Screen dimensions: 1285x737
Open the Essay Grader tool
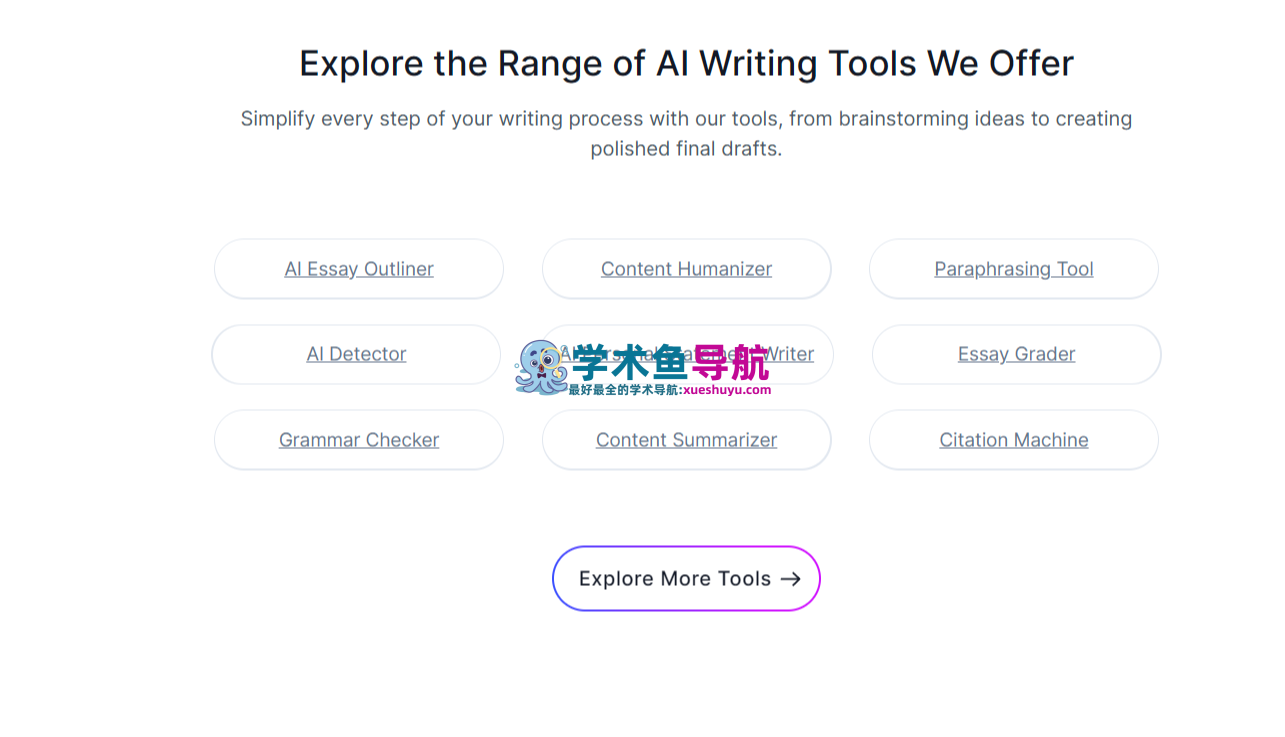1016,354
